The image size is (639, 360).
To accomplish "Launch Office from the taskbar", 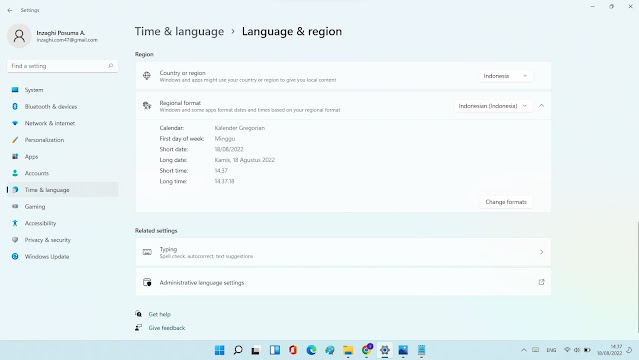I will coord(293,350).
